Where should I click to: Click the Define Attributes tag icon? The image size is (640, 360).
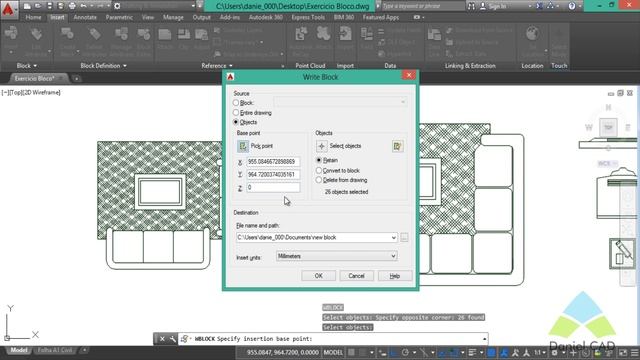coord(94,34)
